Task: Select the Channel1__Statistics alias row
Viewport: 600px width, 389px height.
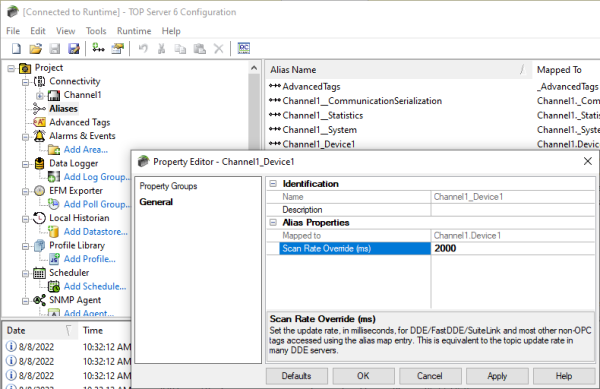Action: 323,116
